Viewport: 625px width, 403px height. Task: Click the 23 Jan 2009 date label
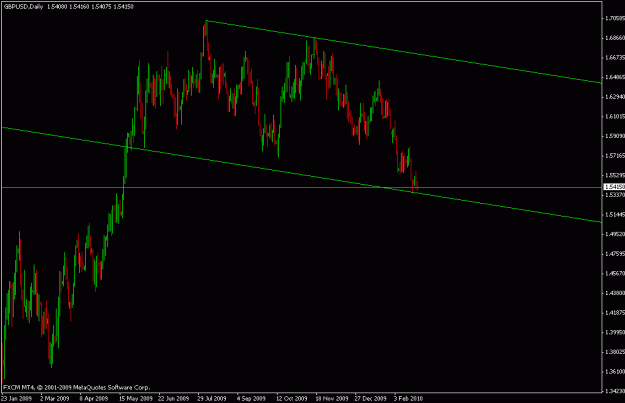17,398
